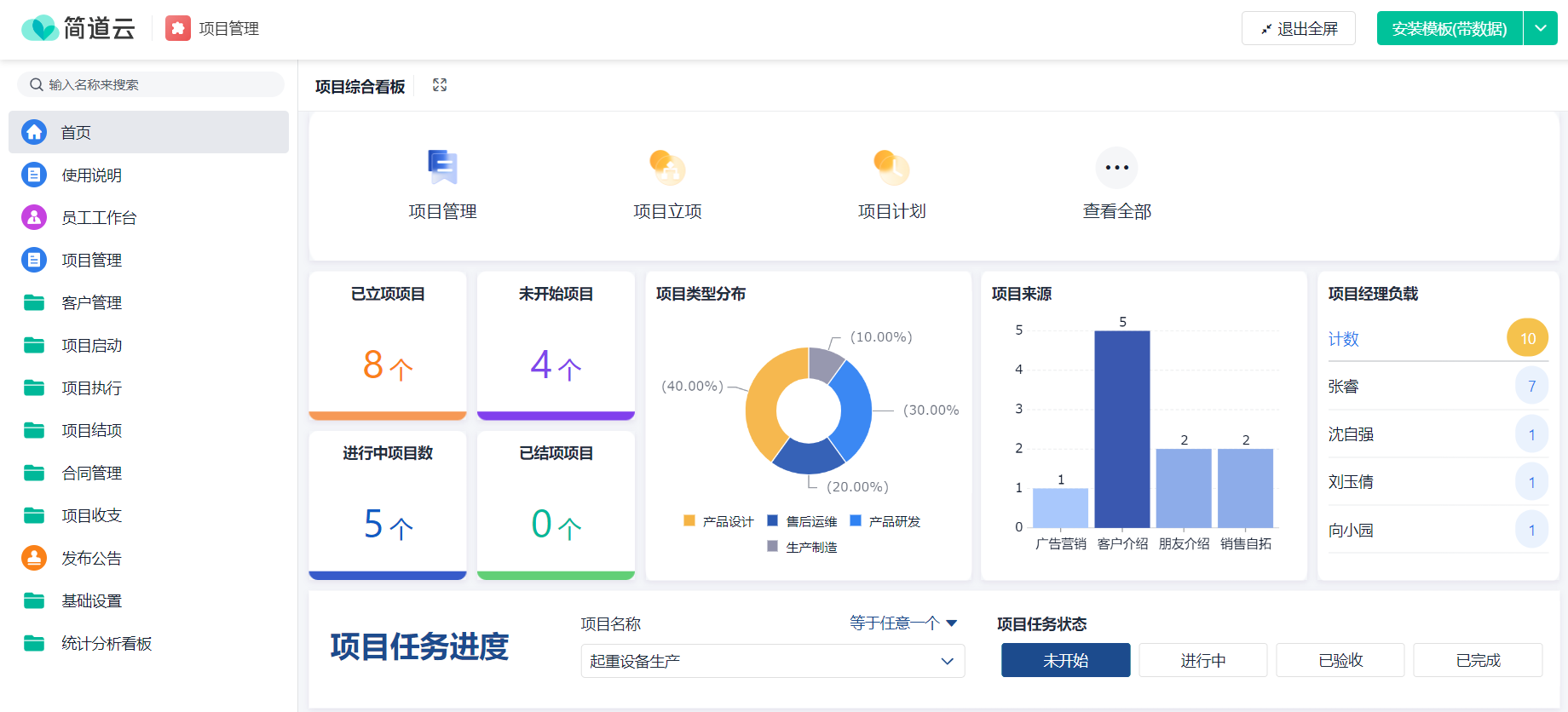Open the 等于任意一个 condition dropdown
Image resolution: width=1568 pixels, height=712 pixels.
903,623
